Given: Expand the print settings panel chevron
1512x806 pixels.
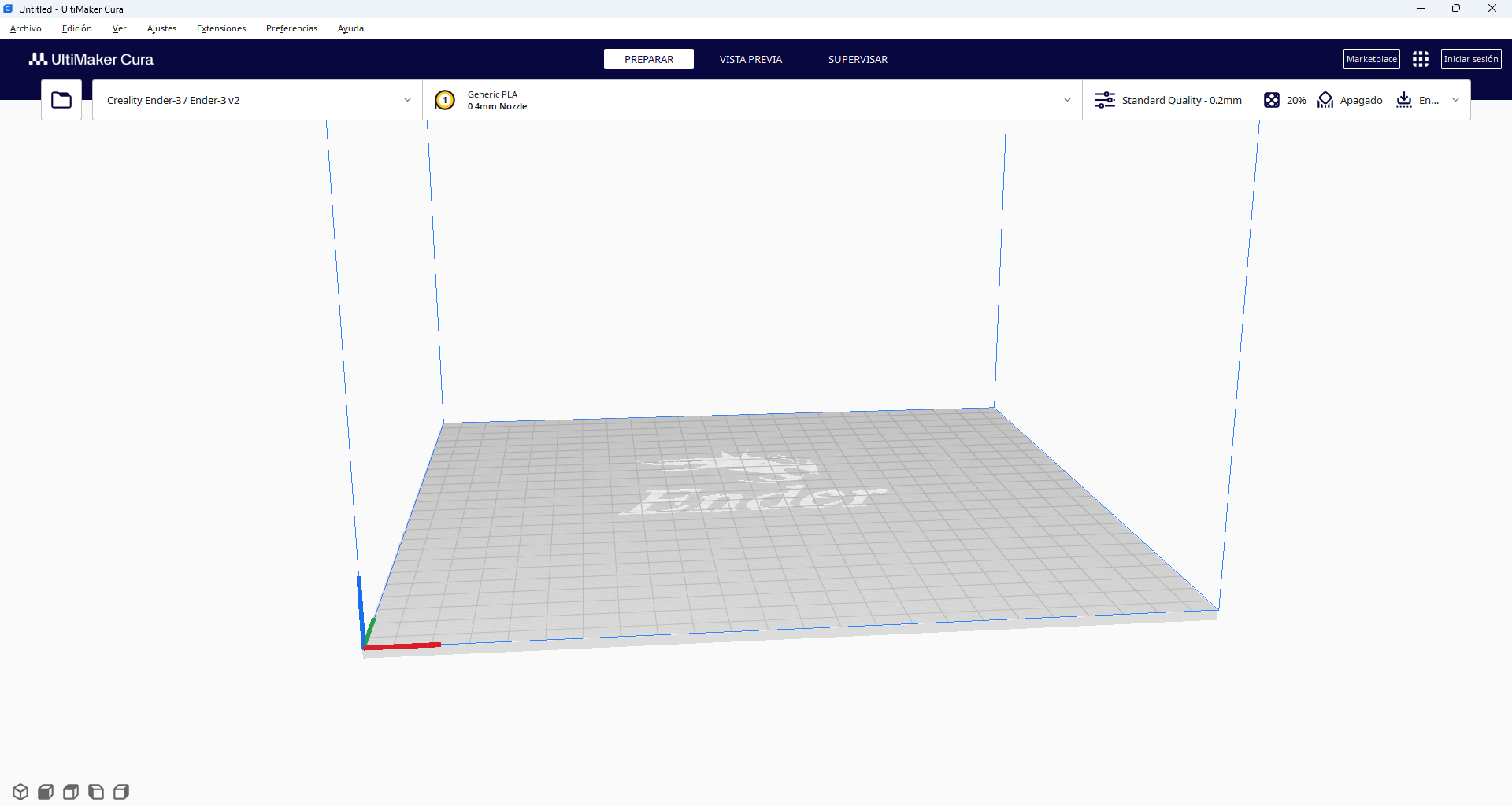Looking at the screenshot, I should pos(1455,100).
